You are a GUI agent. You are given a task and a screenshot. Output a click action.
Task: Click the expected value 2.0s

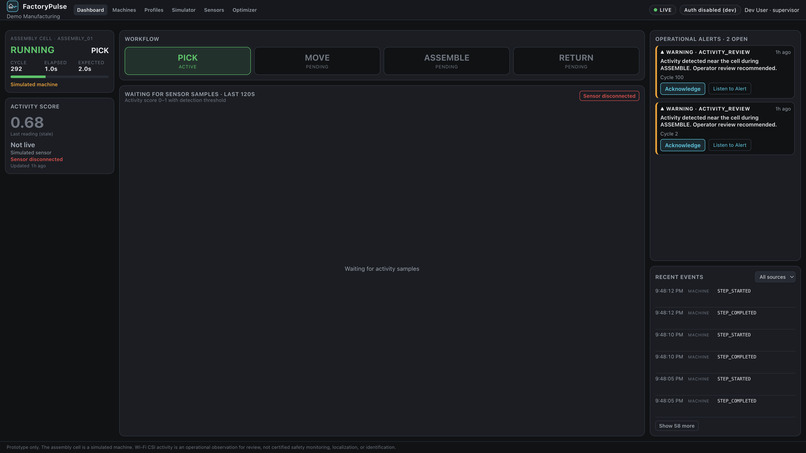[85, 69]
